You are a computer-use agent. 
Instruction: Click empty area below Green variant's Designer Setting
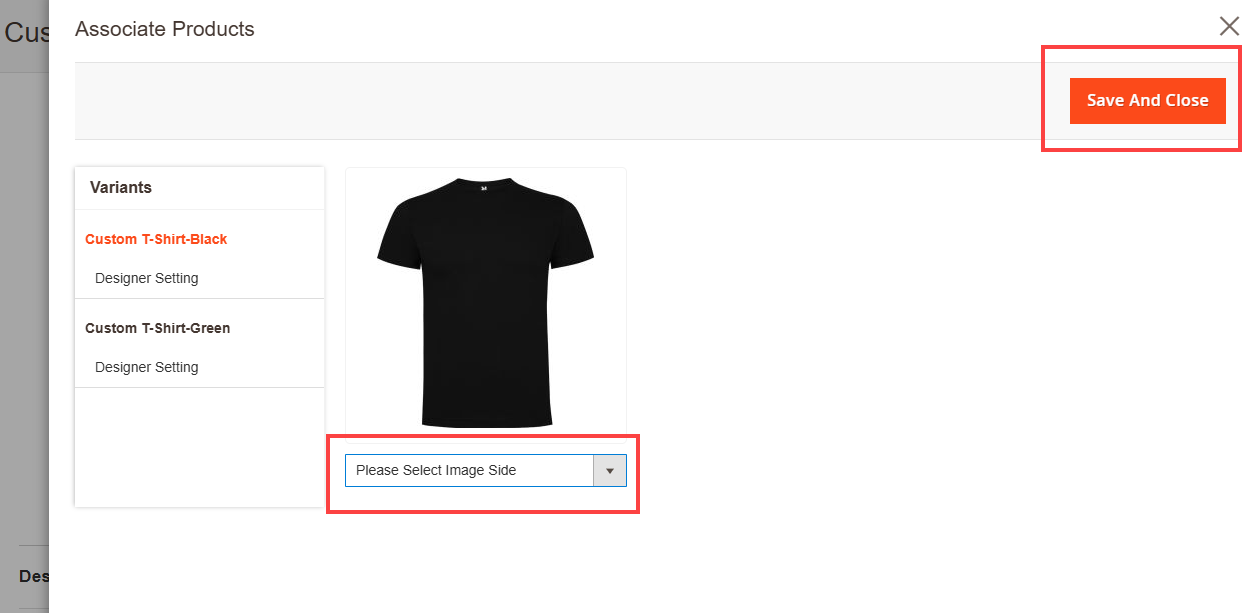coord(199,445)
